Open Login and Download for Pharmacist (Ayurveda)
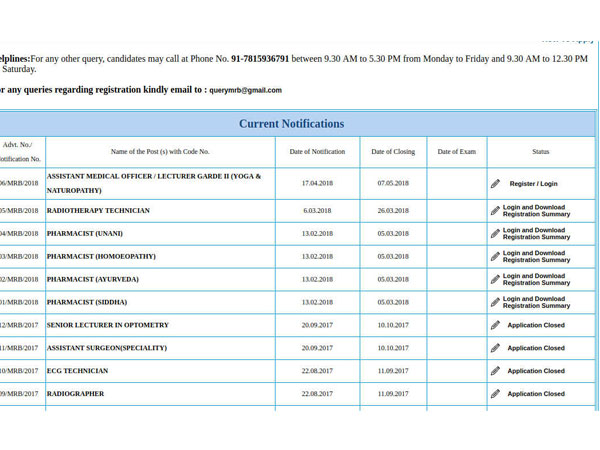This screenshot has height=450, width=600. pyautogui.click(x=536, y=279)
